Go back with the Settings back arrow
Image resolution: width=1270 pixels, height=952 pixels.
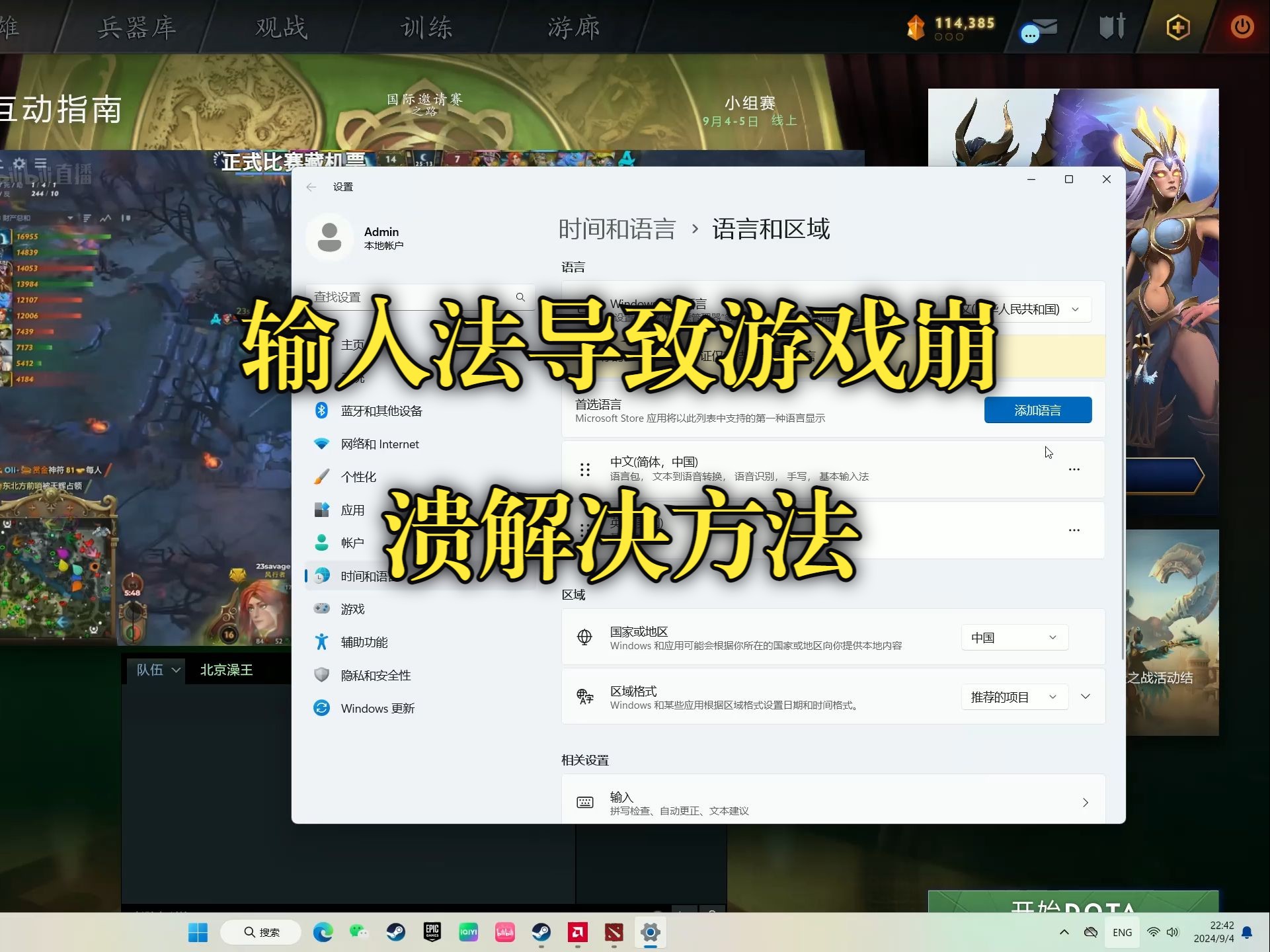click(x=311, y=187)
